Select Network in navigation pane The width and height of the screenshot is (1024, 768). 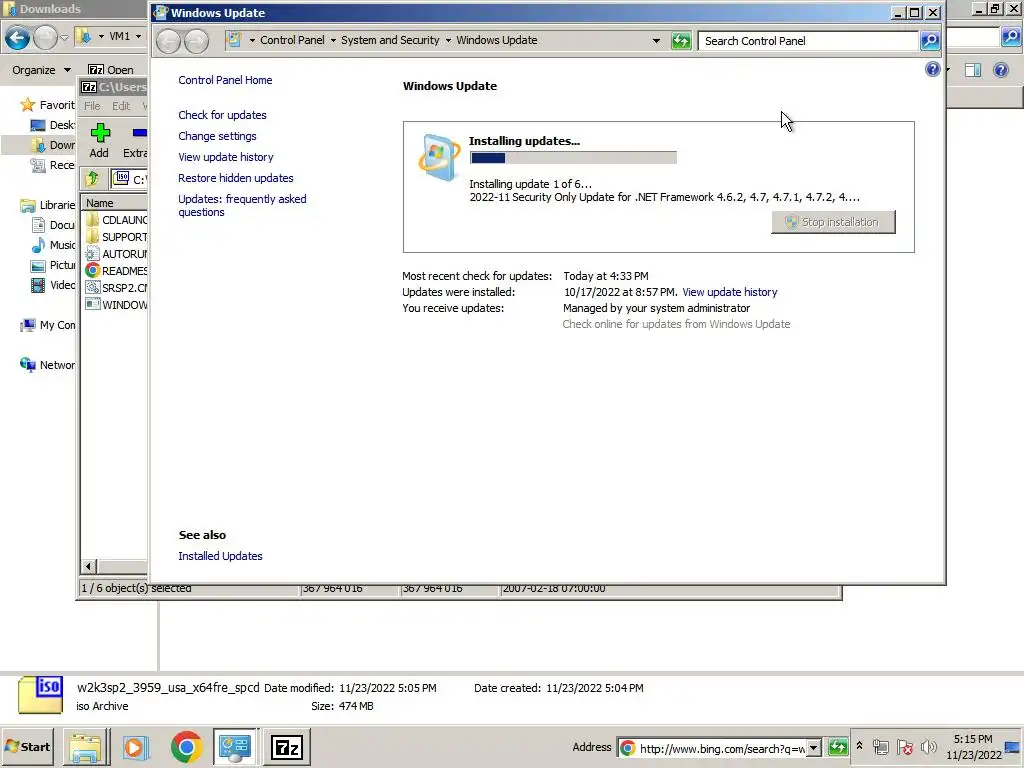point(48,365)
